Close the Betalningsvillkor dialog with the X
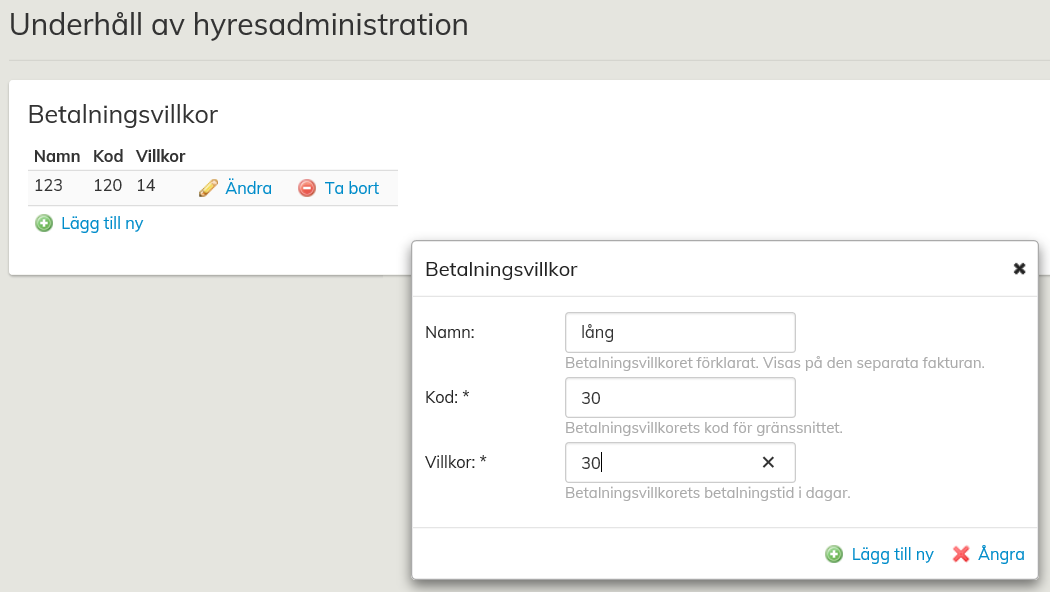1050x592 pixels. coord(1019,269)
